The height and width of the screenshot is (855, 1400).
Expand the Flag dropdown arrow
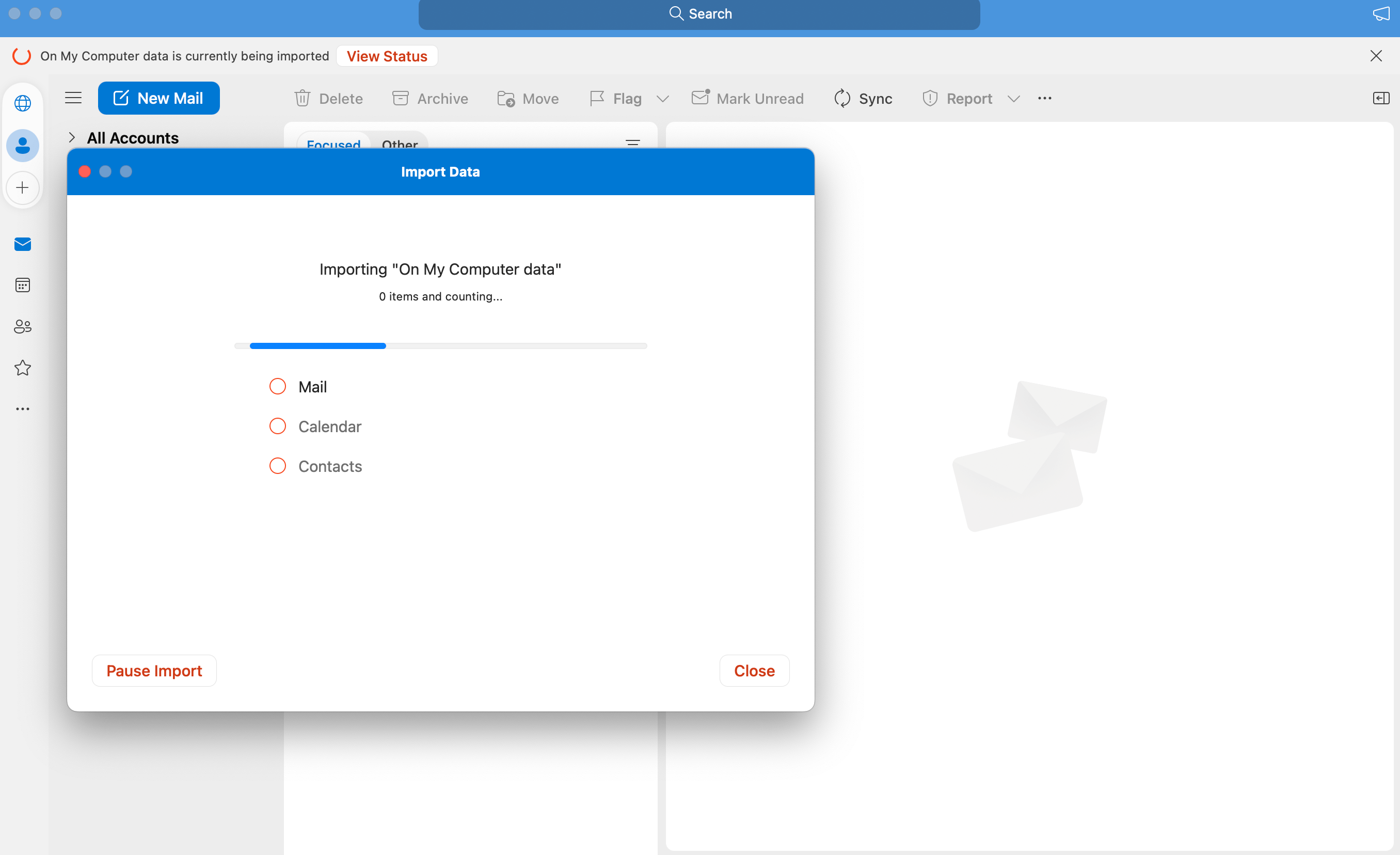pos(662,98)
